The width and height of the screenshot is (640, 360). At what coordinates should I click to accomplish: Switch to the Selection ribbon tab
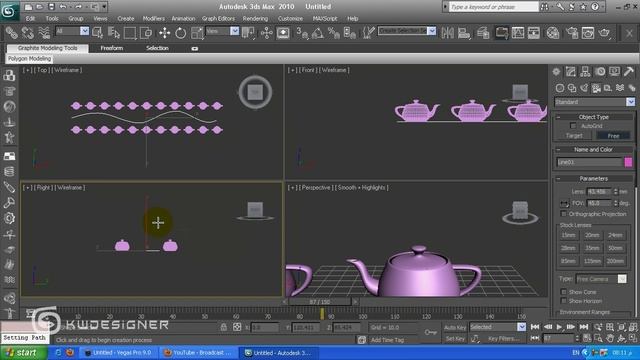157,48
